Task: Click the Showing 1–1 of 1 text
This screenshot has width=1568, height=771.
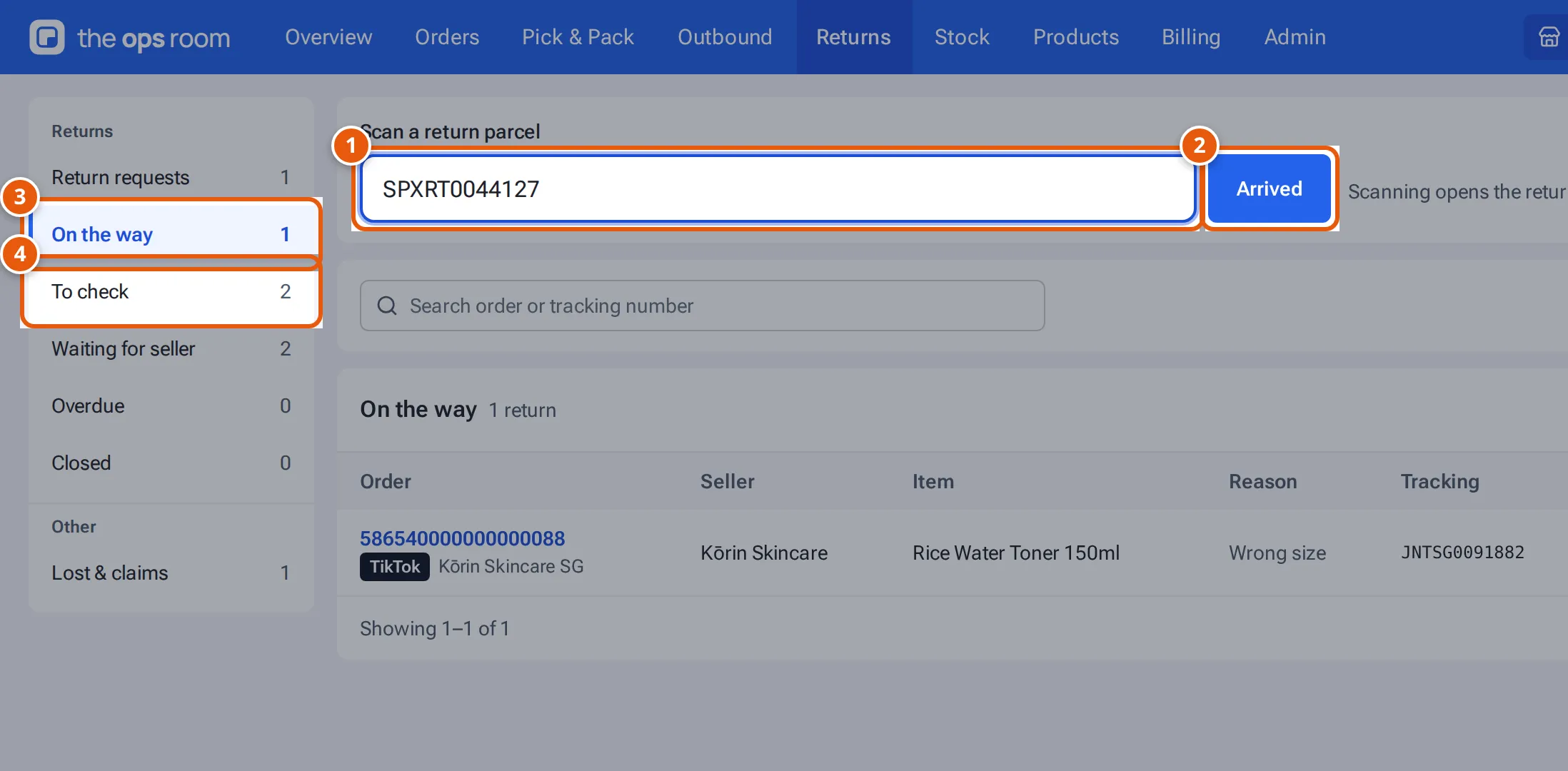Action: [x=434, y=628]
